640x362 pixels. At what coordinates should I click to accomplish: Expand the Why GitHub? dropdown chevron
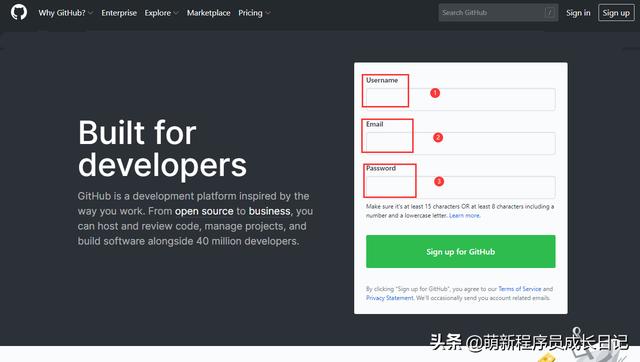pos(90,13)
